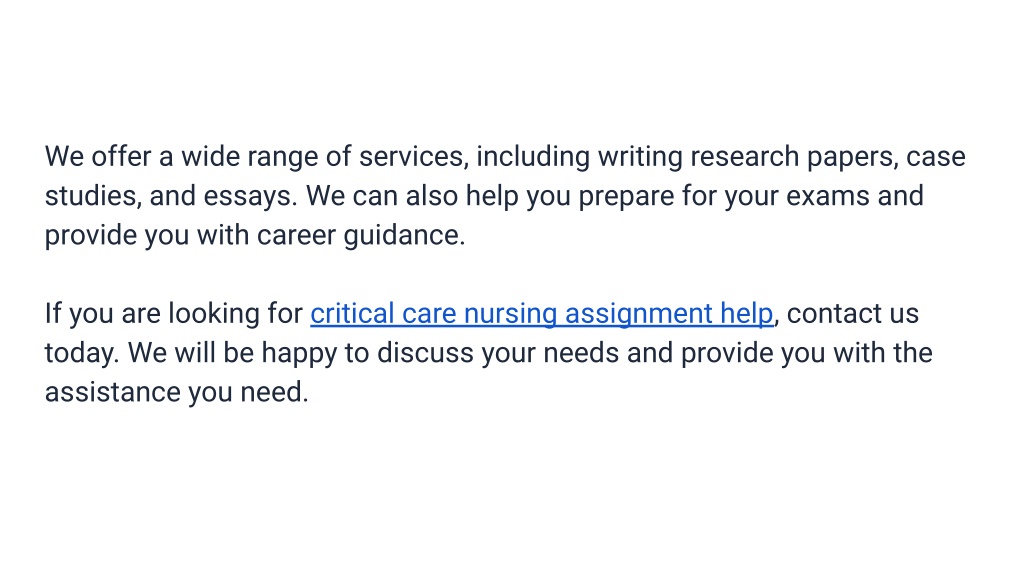Click the word "needs" in the second paragraph

point(581,353)
